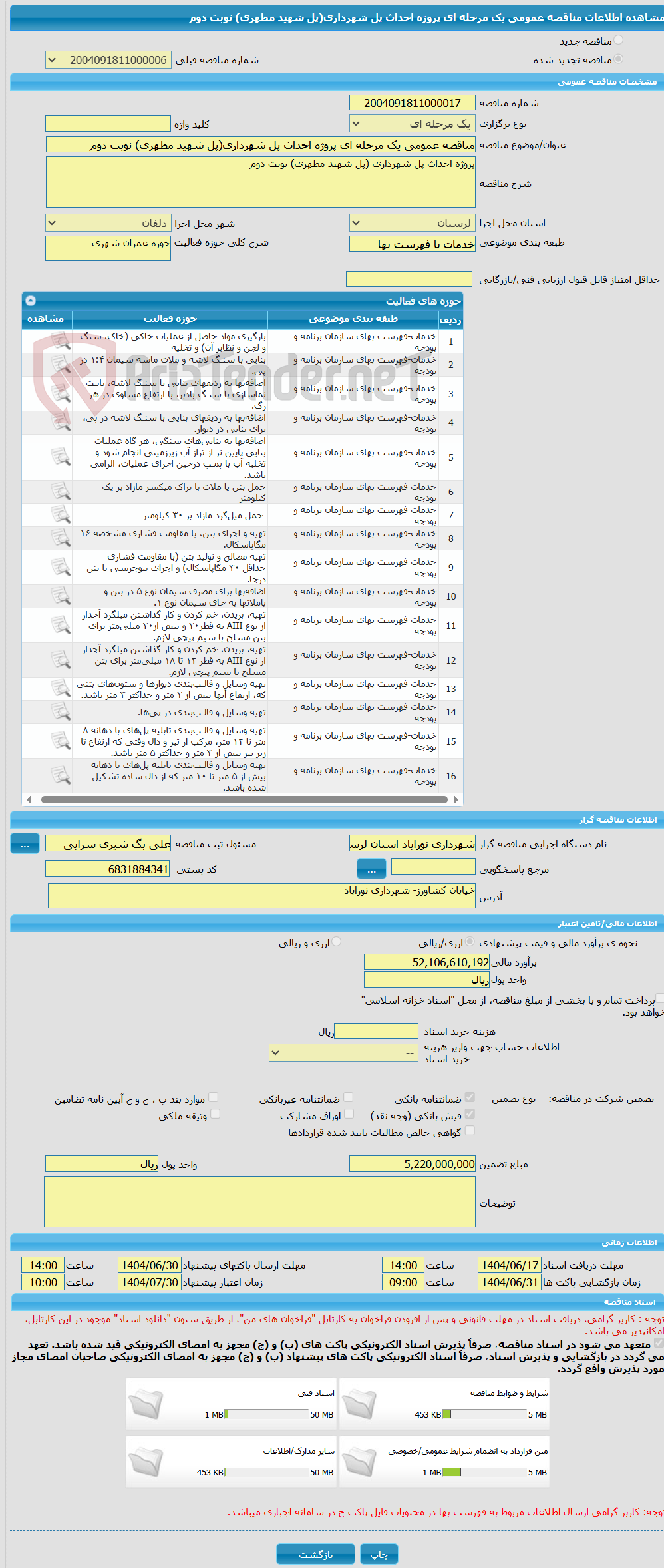Open view icon for activity row 10
664x1568 pixels.
pyautogui.click(x=61, y=596)
